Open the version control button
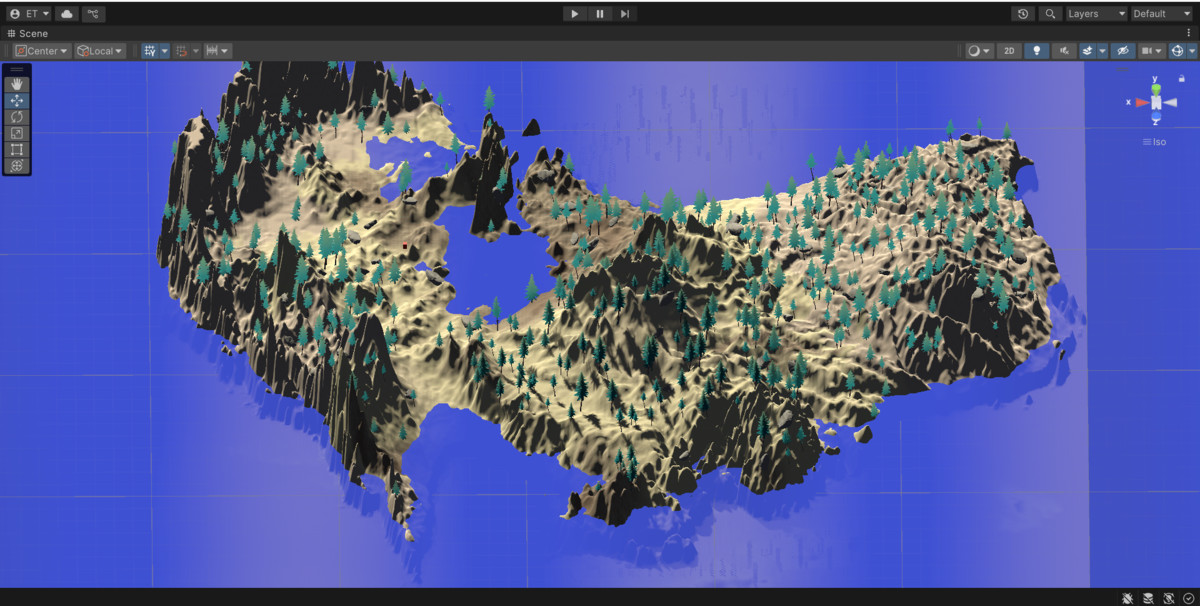1200x606 pixels. click(93, 14)
